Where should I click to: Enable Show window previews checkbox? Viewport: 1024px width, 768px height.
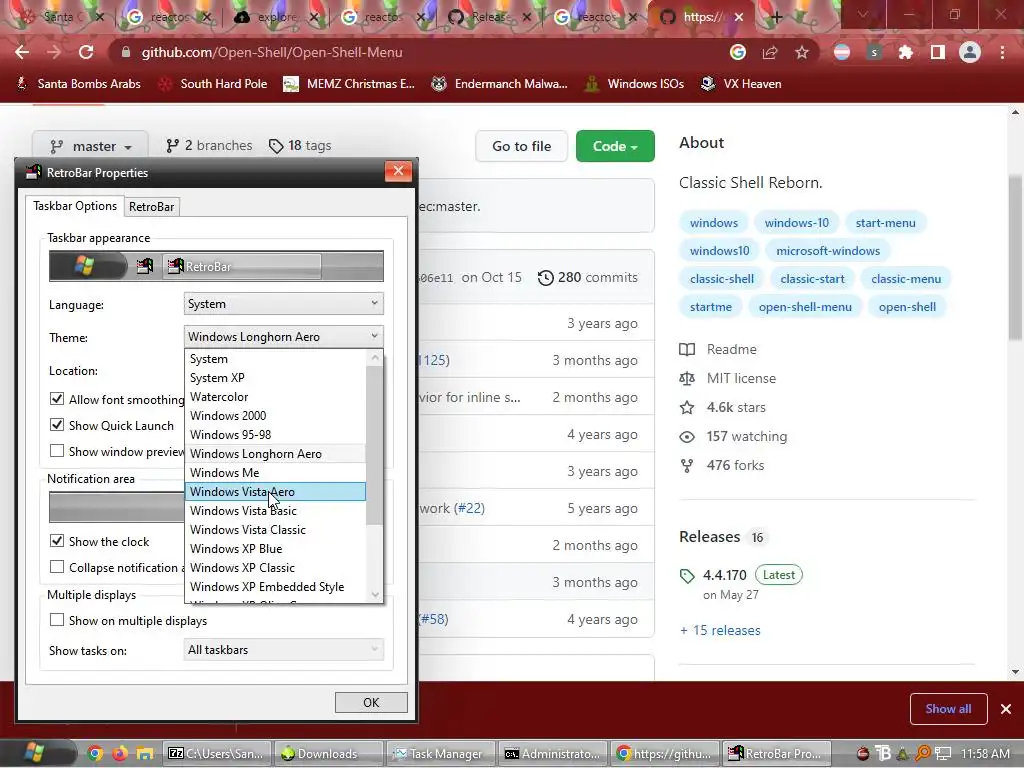(x=57, y=451)
